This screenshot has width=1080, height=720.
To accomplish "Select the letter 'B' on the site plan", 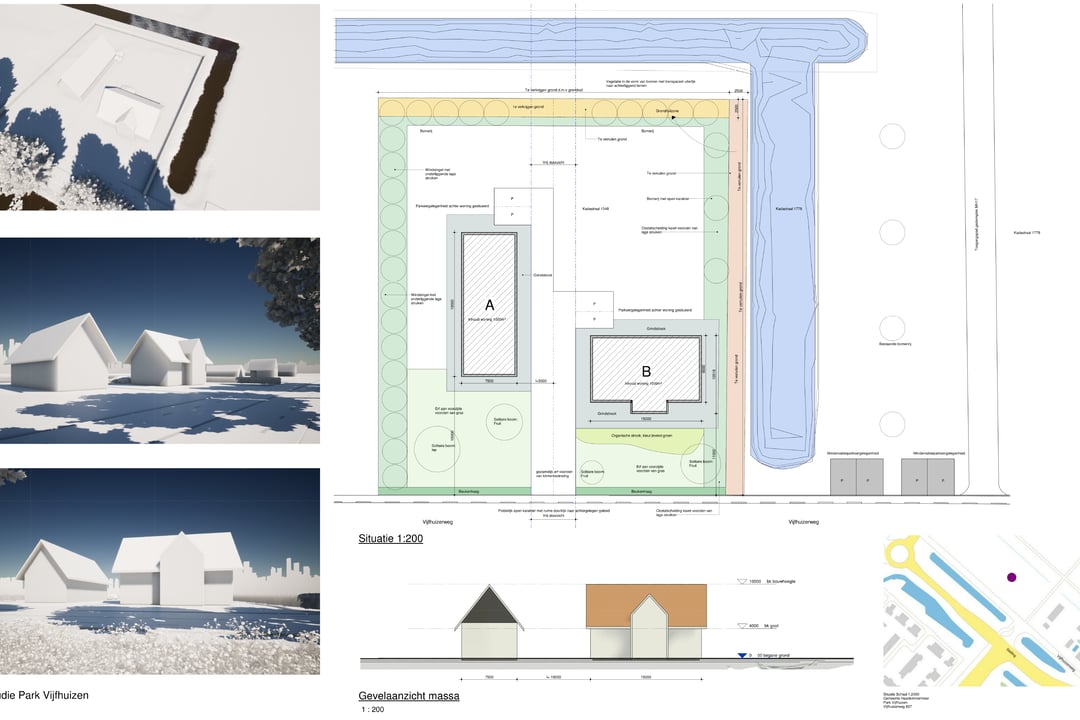I will point(646,371).
